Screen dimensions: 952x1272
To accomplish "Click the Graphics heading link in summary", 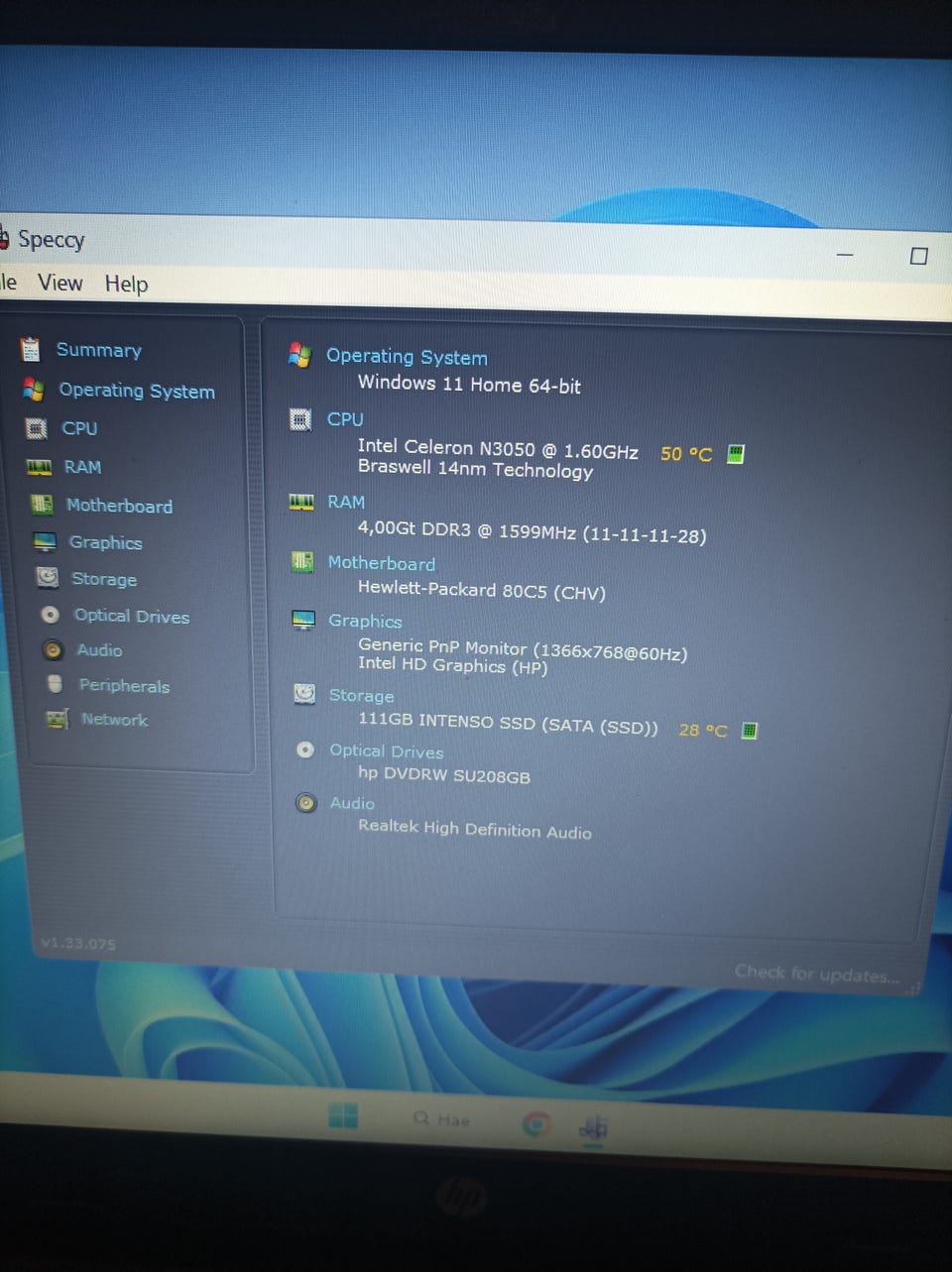I will pyautogui.click(x=365, y=622).
